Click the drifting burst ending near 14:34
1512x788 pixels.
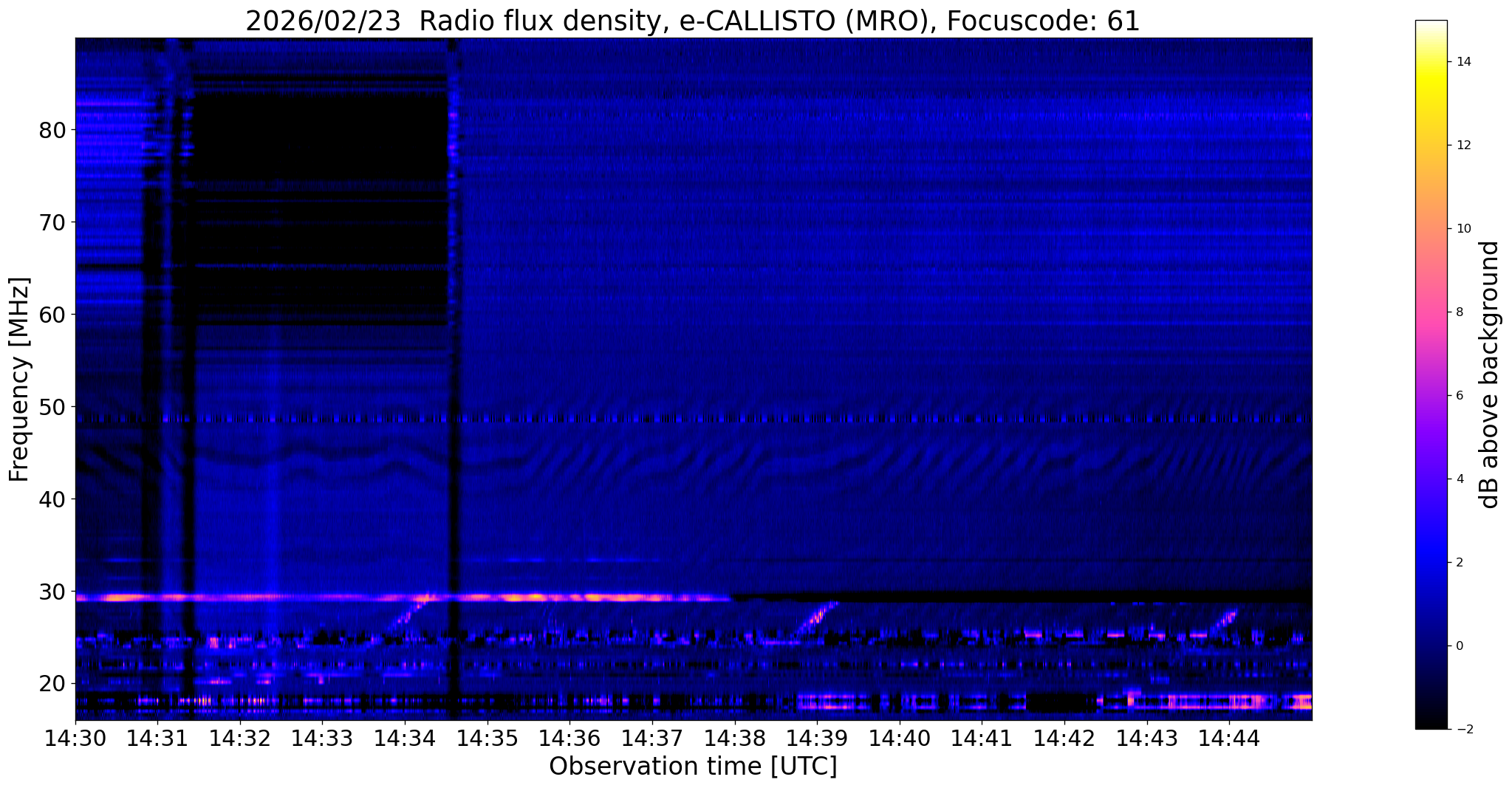408,612
